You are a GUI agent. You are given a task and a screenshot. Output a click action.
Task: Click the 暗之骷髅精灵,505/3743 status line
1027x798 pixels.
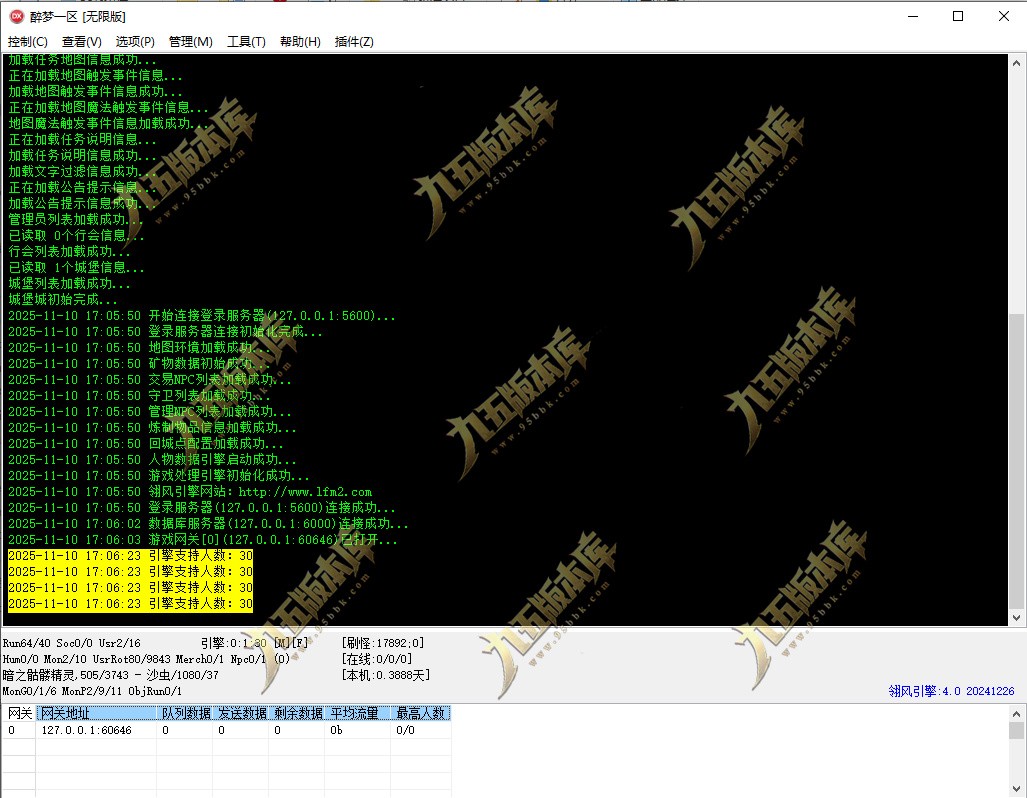tap(111, 675)
